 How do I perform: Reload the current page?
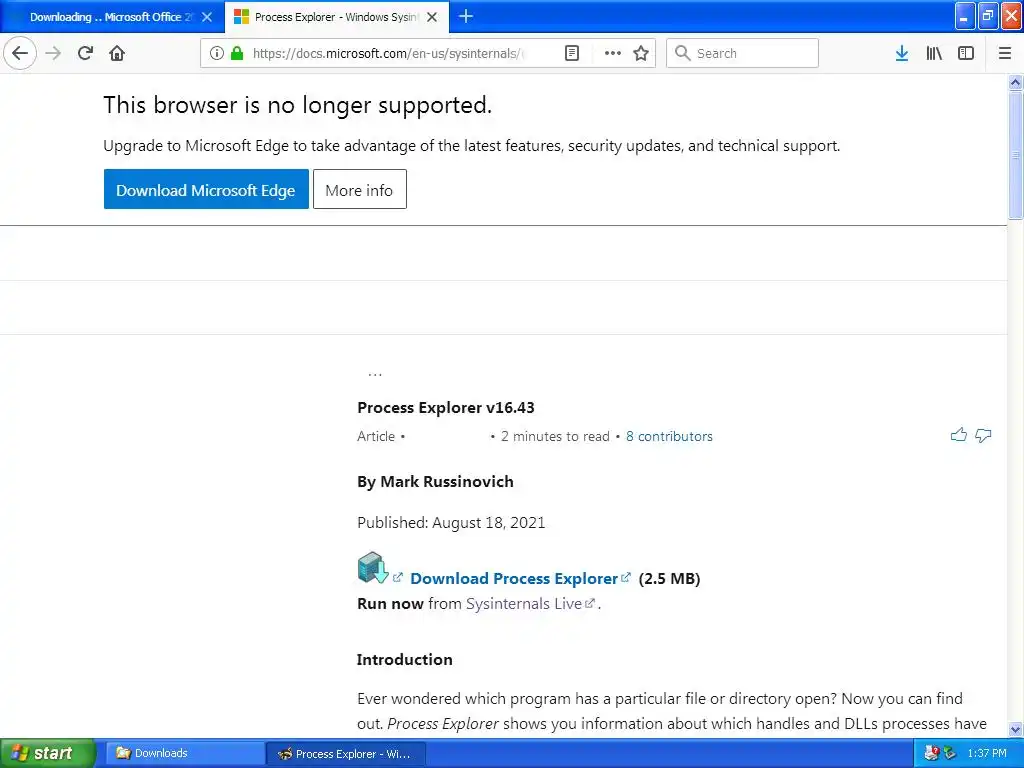point(85,53)
